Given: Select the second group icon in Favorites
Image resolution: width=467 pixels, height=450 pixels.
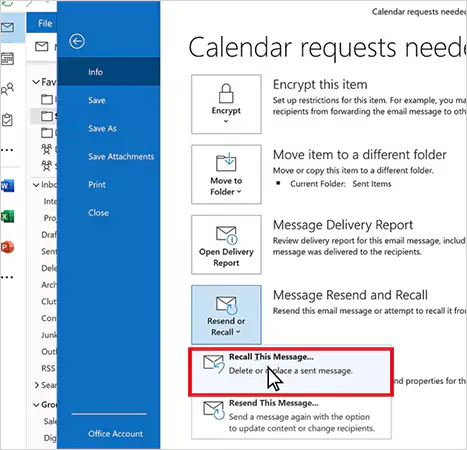Looking at the screenshot, I should 47,166.
